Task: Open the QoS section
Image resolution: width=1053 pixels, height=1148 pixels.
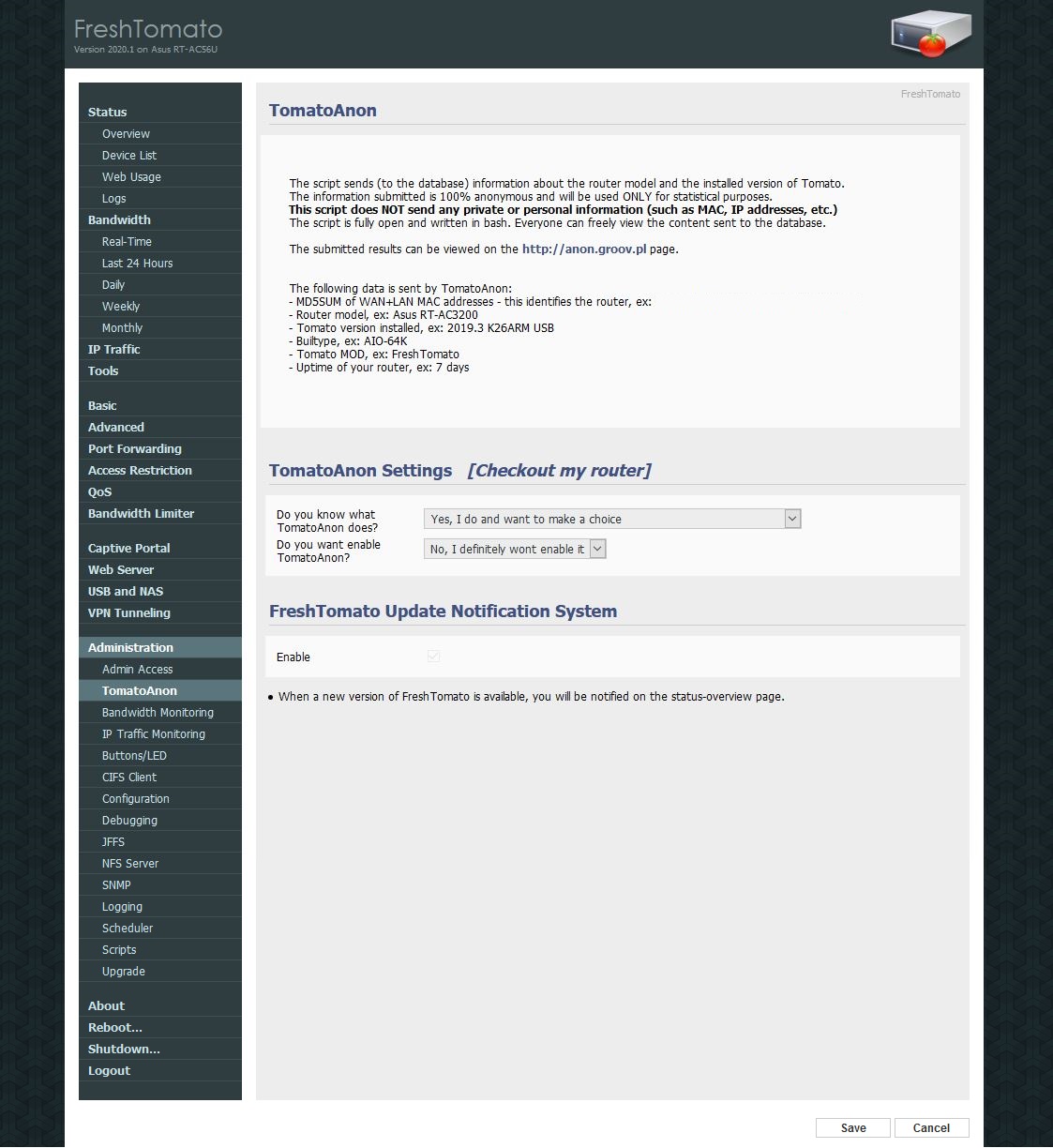Action: pos(160,492)
